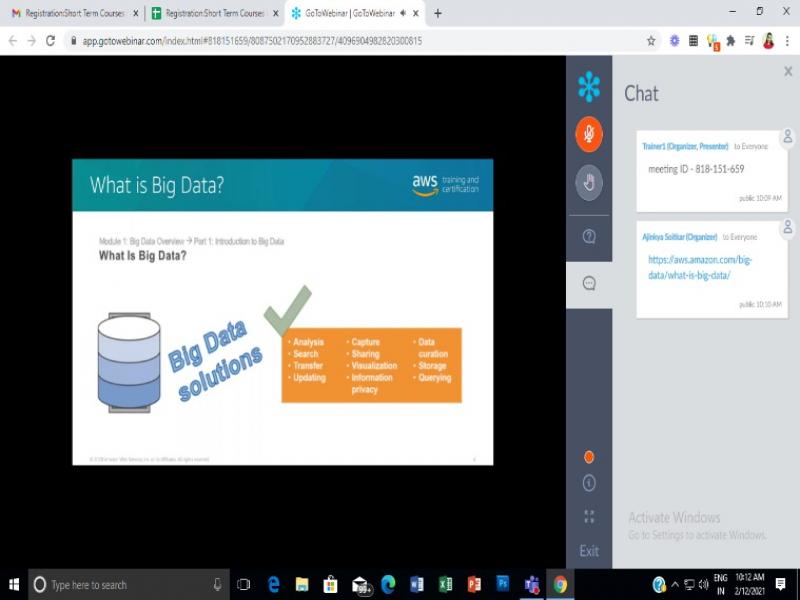This screenshot has height=600, width=800.
Task: Click the GoToWebinar snowflake logo
Action: 589,87
